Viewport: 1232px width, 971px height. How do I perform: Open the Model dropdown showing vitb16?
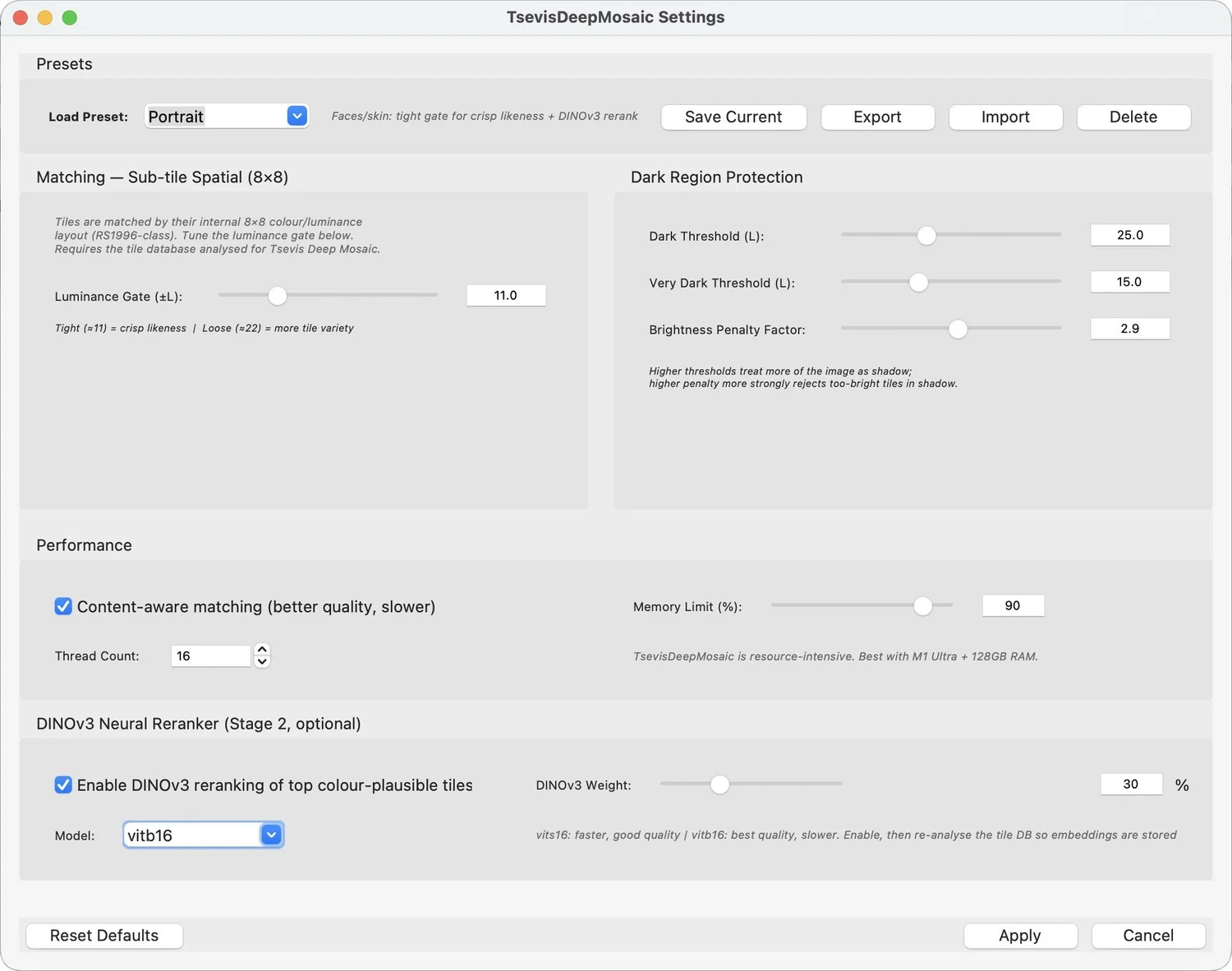tap(204, 835)
